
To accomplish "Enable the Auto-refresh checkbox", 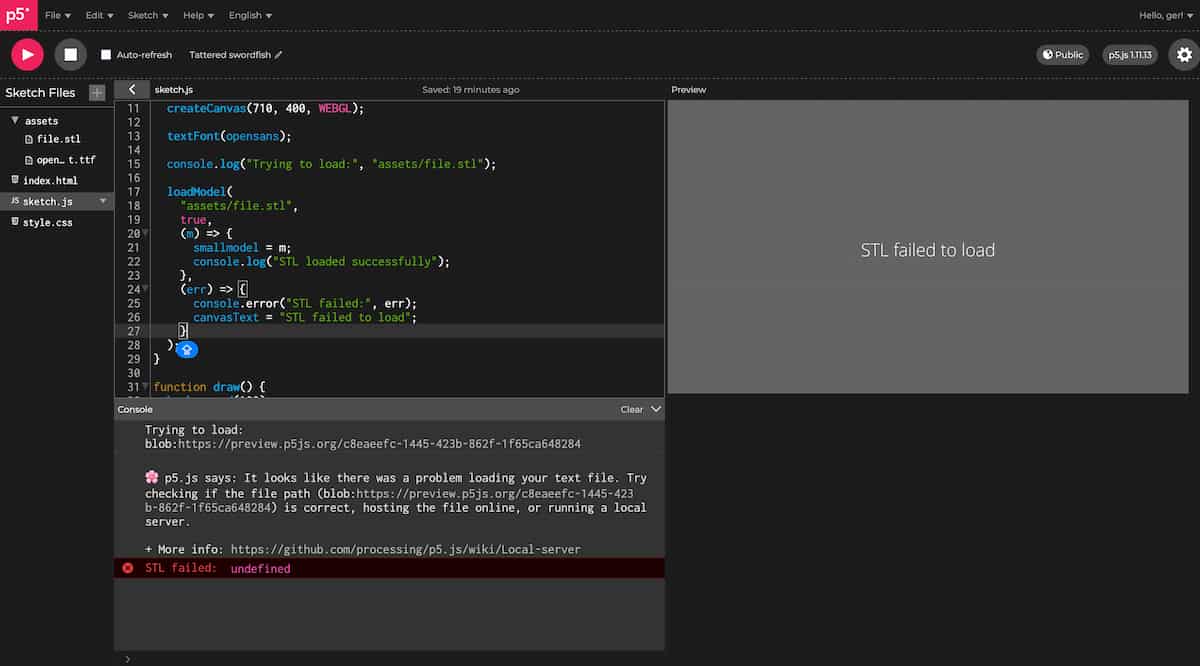I will [x=106, y=55].
